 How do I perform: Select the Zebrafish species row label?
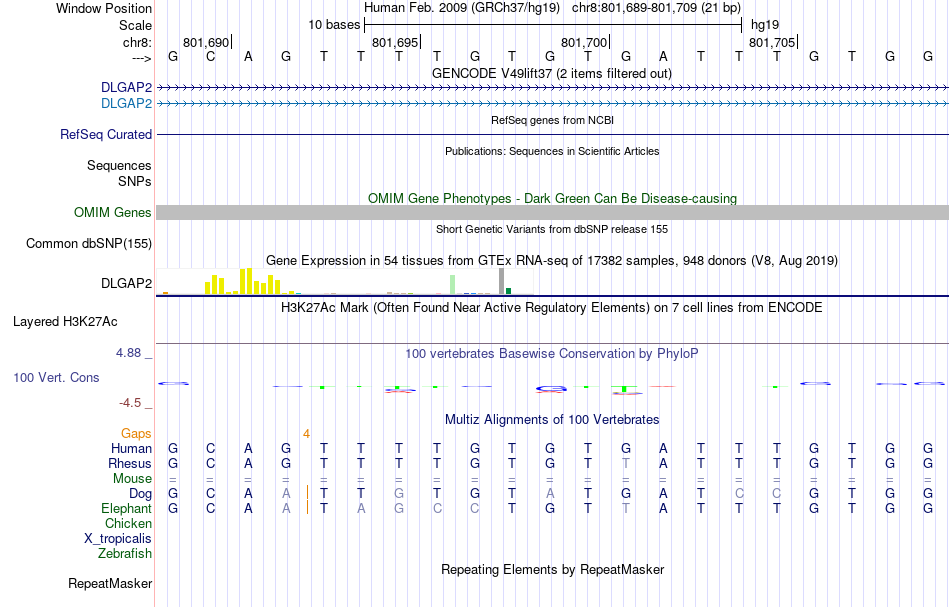(x=125, y=553)
